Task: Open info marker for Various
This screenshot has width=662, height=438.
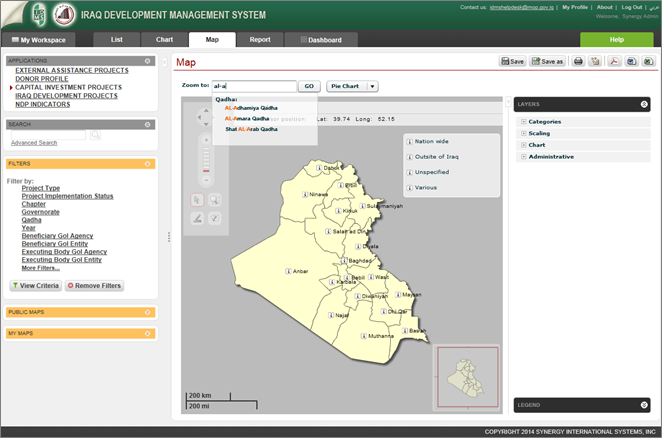Action: pyautogui.click(x=410, y=188)
